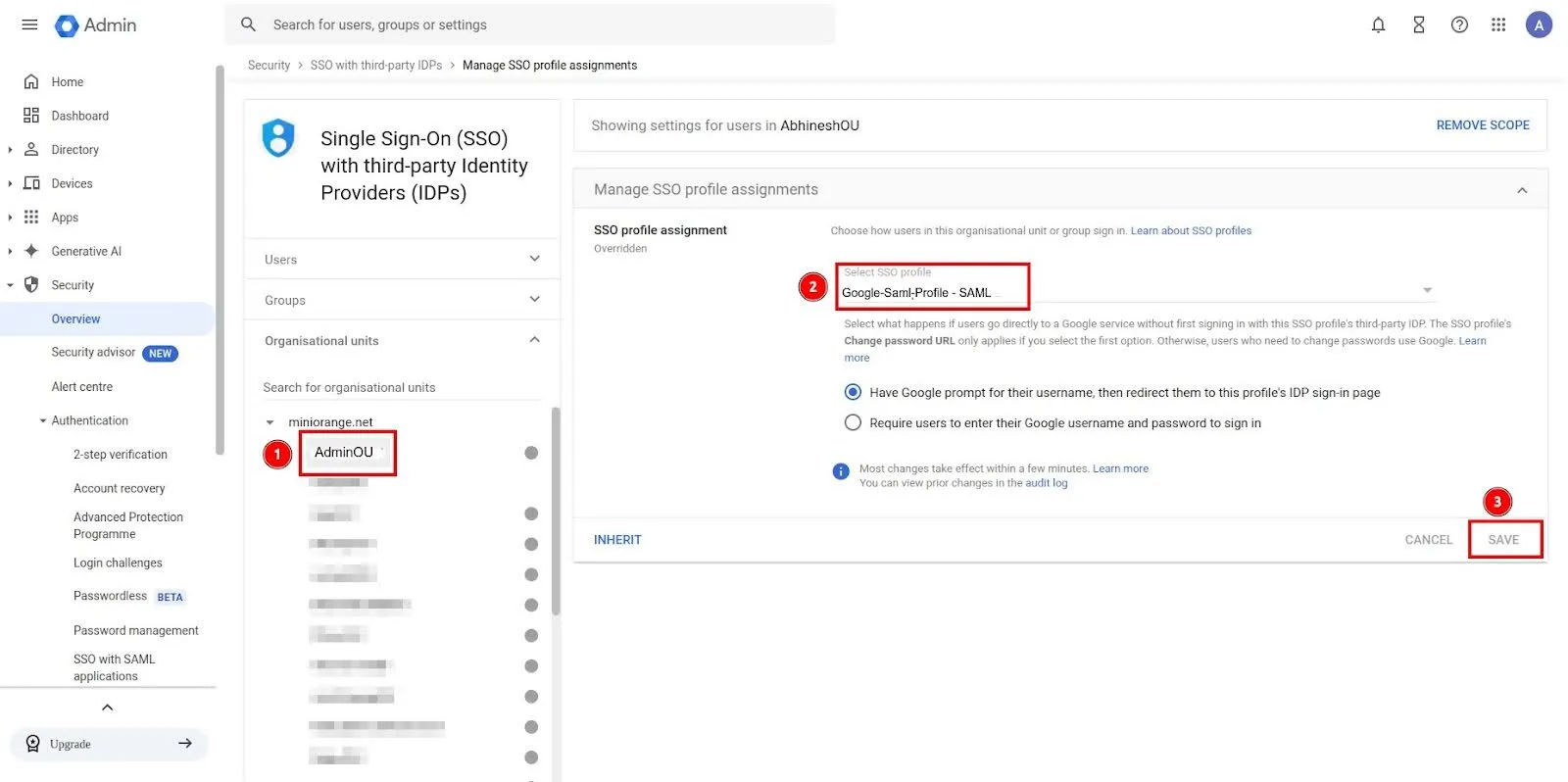This screenshot has width=1568, height=782.
Task: Click the Apps grid icon in sidebar
Action: 31,218
